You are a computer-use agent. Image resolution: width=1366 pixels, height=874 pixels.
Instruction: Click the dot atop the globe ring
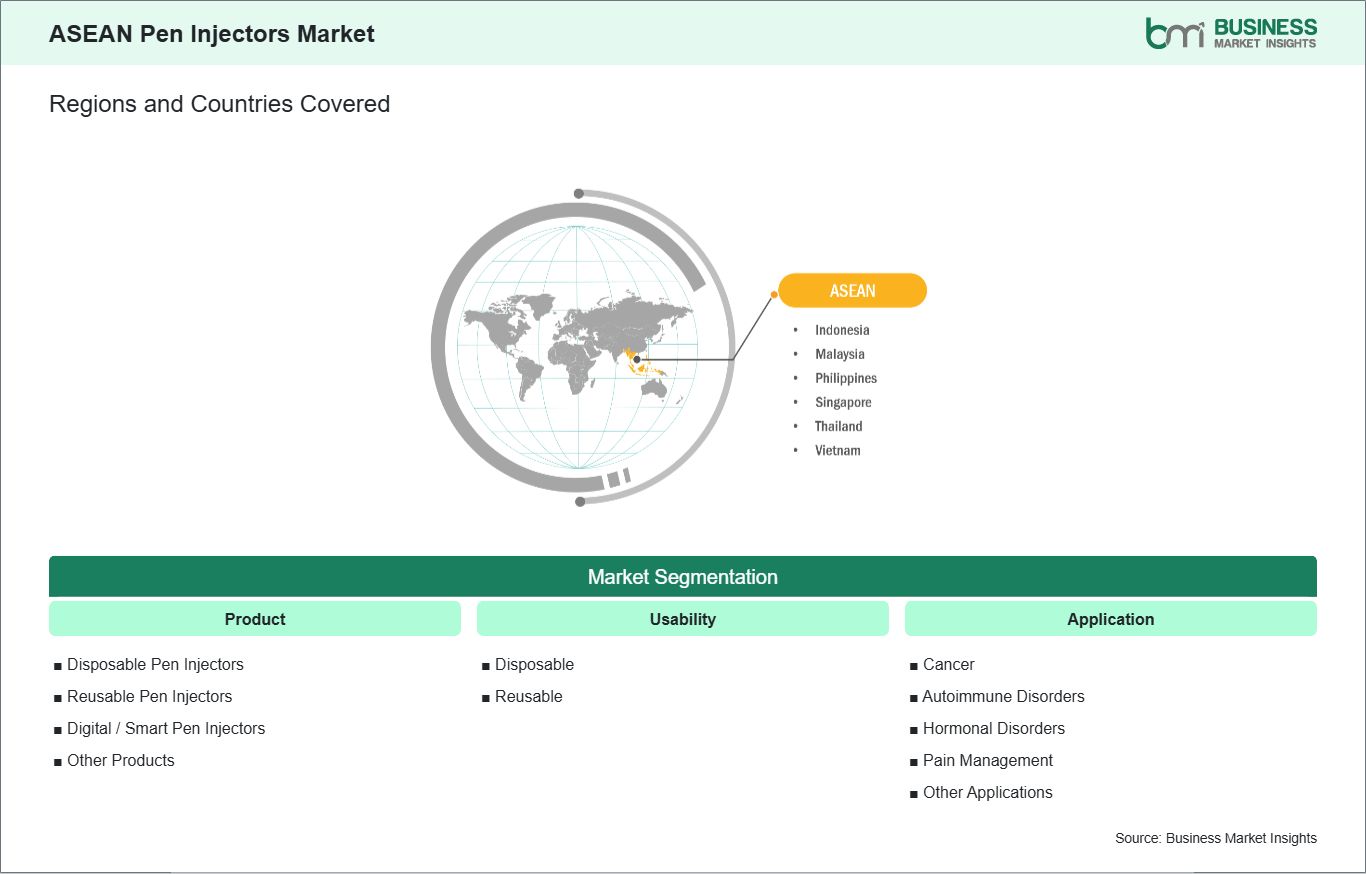579,193
